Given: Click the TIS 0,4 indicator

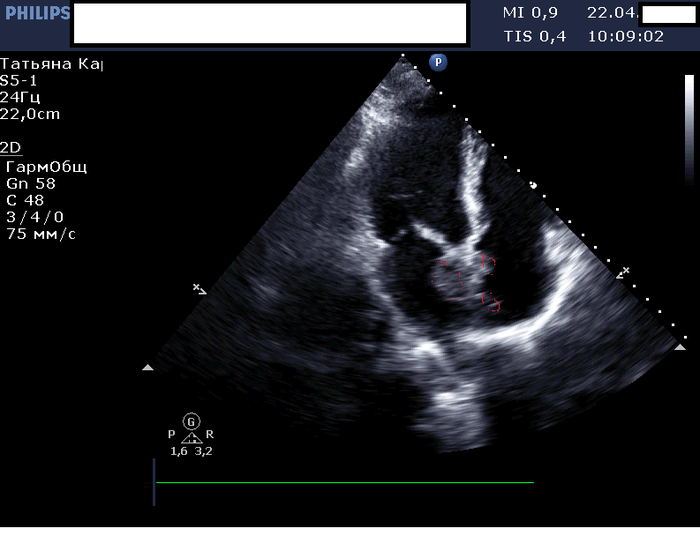Looking at the screenshot, I should pos(534,36).
